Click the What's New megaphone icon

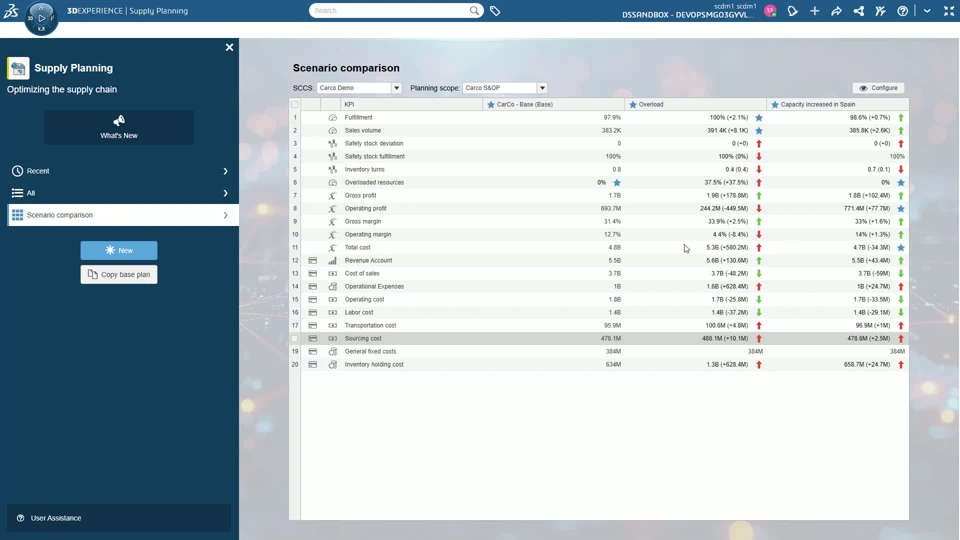tap(119, 121)
